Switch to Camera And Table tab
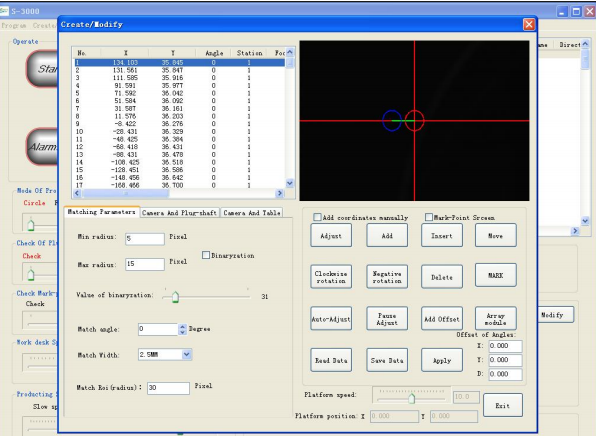Image resolution: width=596 pixels, height=436 pixels. [x=252, y=213]
